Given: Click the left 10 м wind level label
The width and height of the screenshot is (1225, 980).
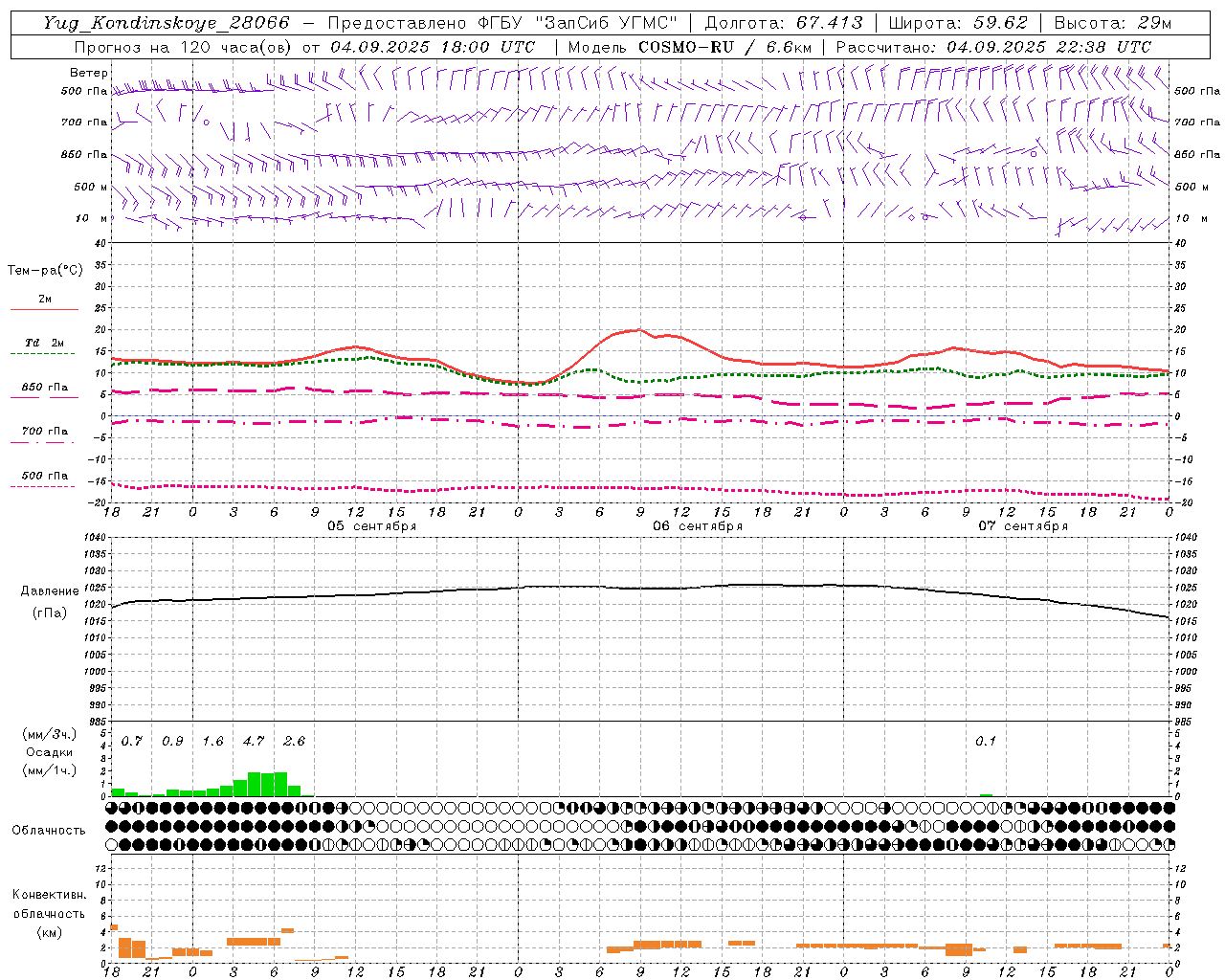Looking at the screenshot, I should click(x=91, y=218).
